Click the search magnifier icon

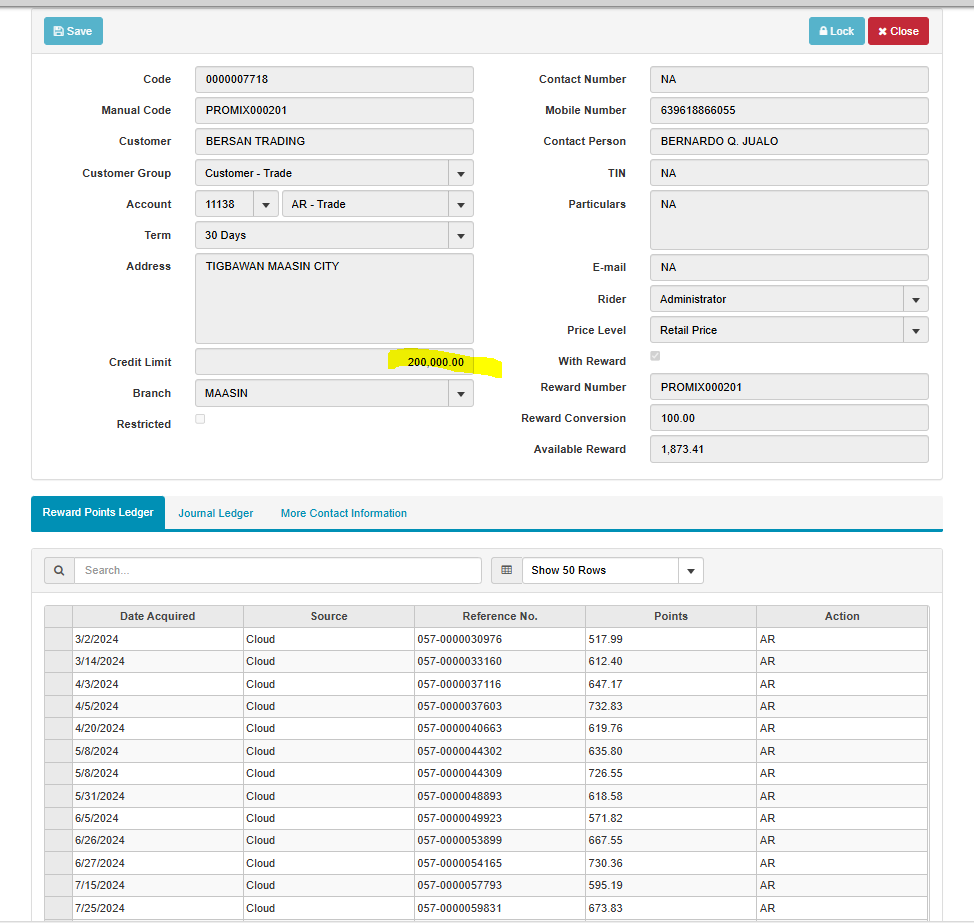(x=59, y=570)
